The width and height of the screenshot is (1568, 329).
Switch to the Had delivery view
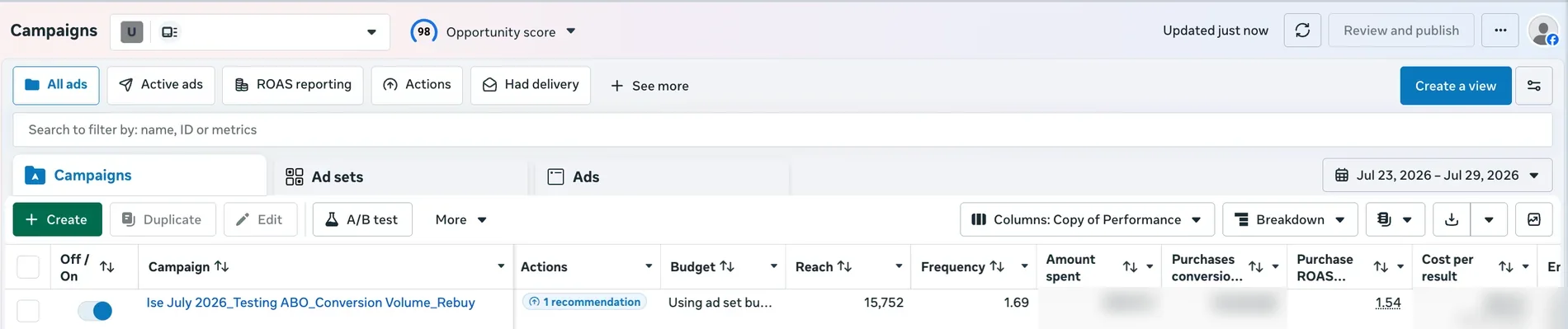point(531,85)
